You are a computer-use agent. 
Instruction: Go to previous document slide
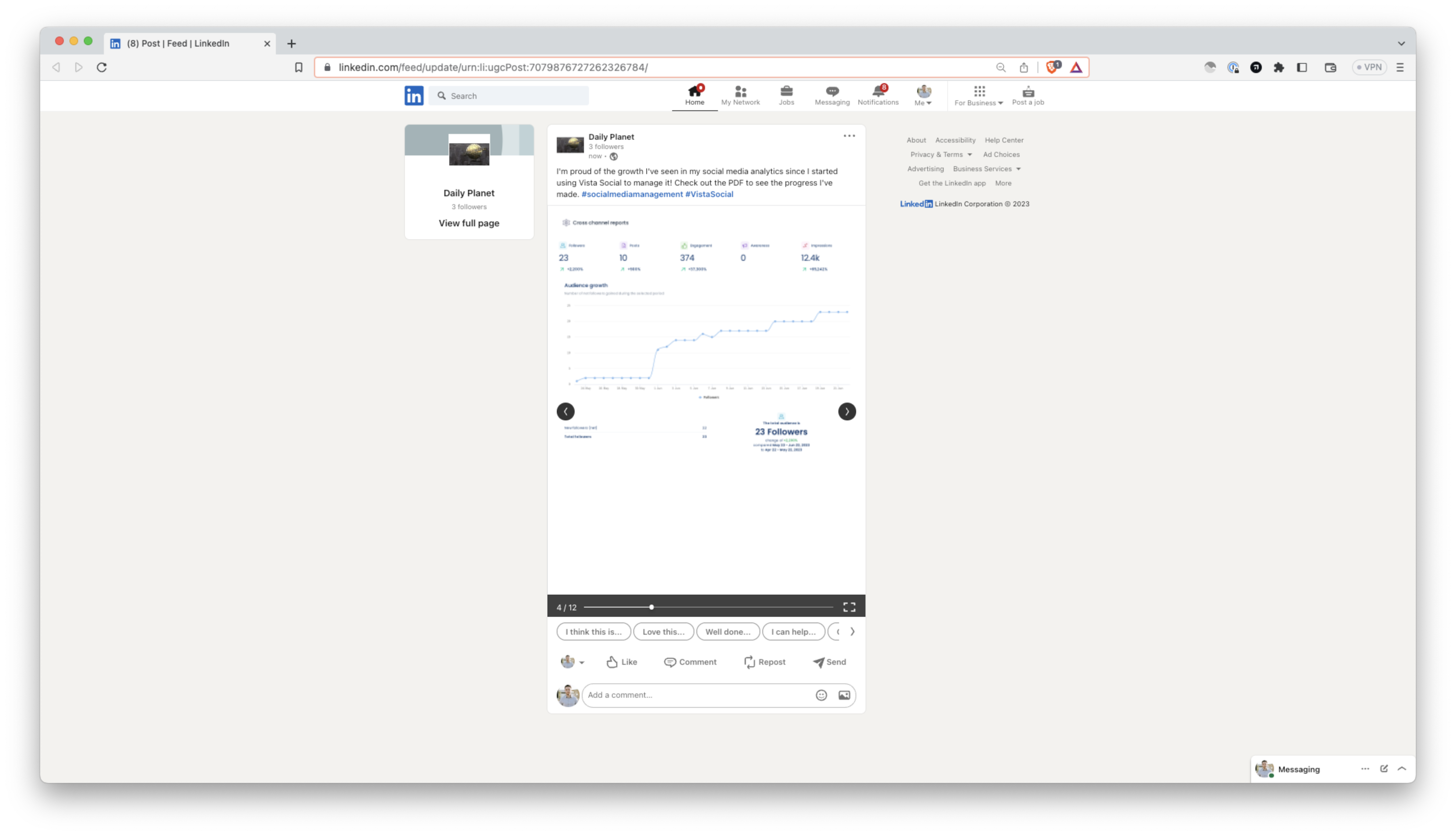565,411
